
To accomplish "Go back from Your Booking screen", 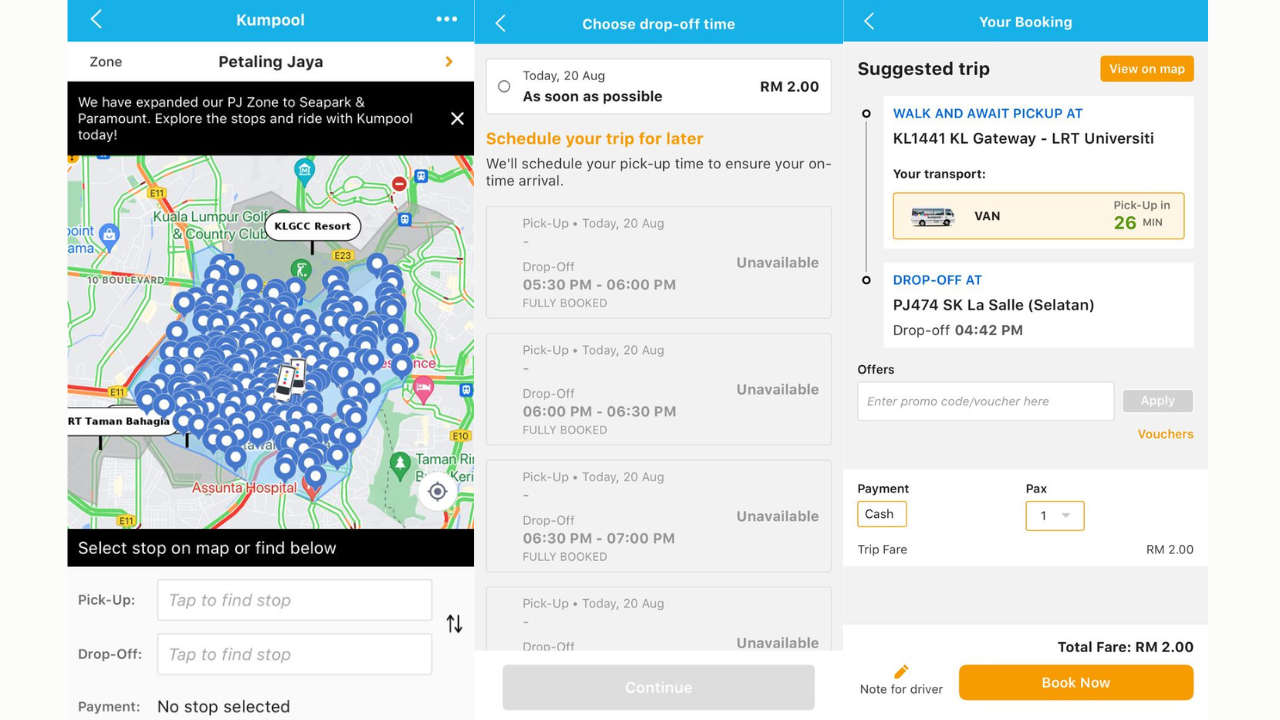I will [869, 21].
